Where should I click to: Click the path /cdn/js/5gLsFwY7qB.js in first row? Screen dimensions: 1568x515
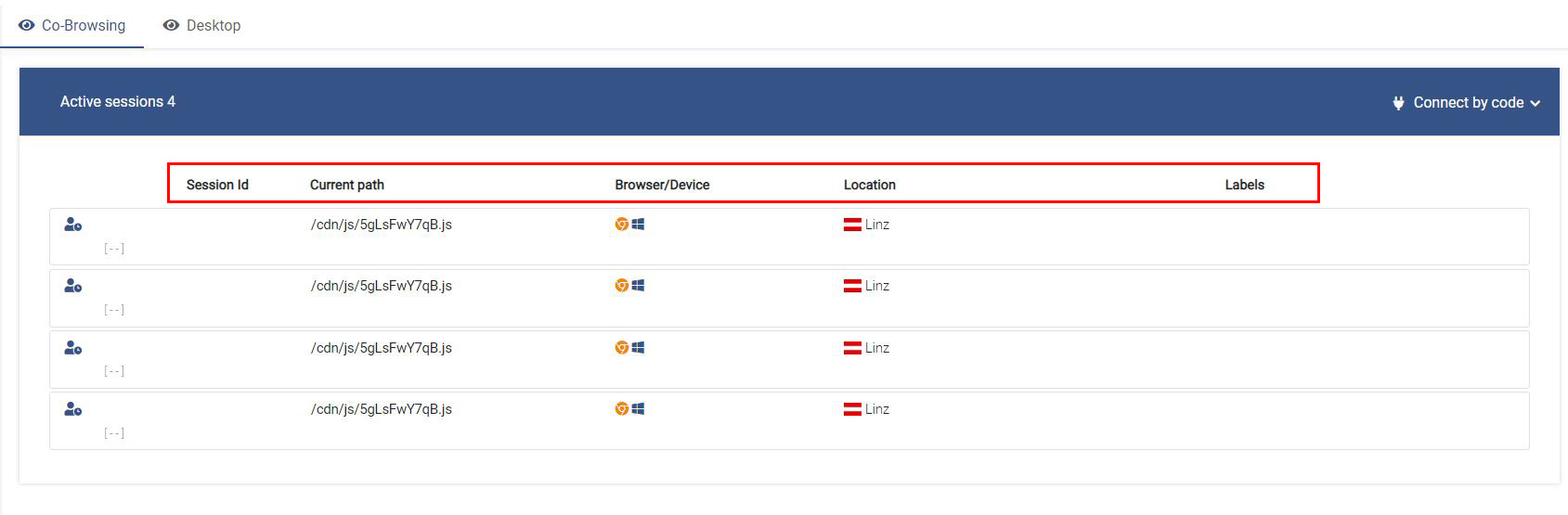point(382,225)
